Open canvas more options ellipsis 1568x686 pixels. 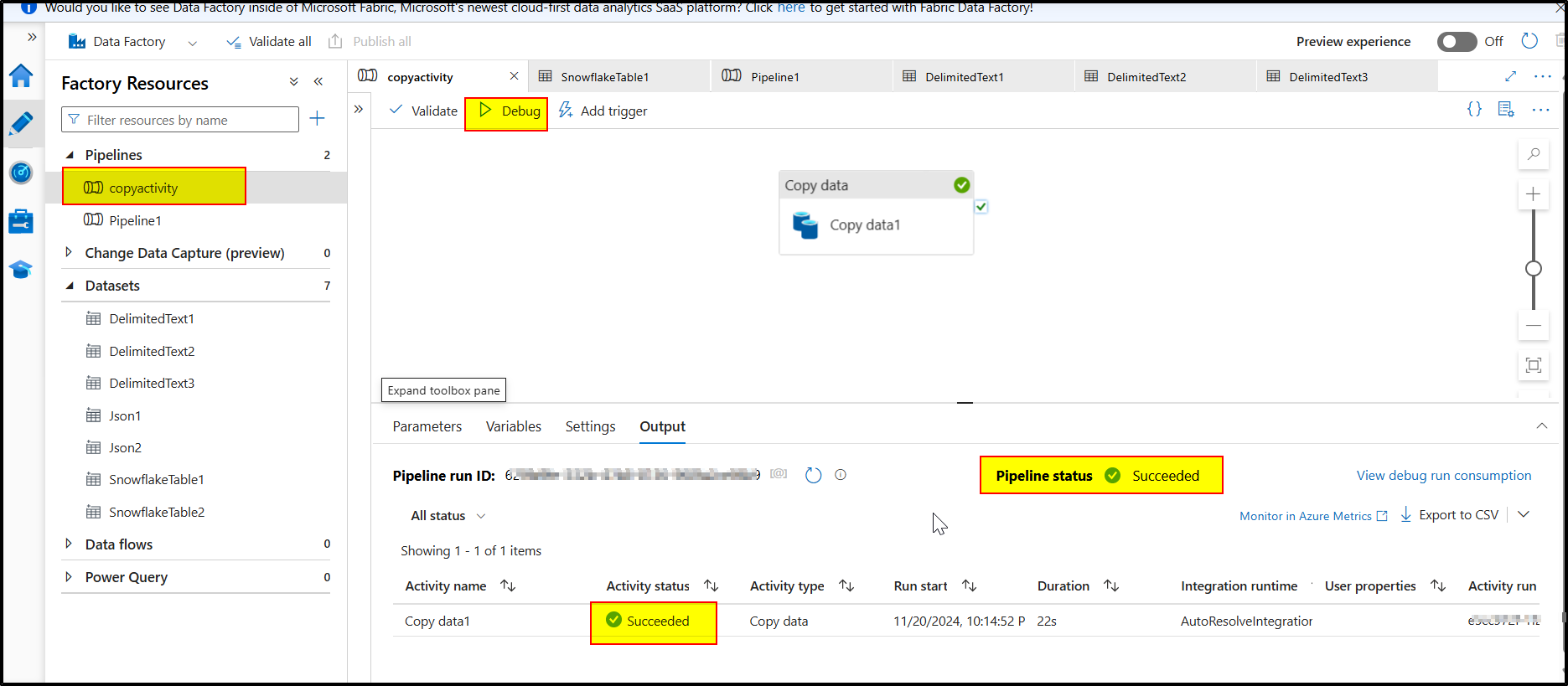click(1540, 110)
